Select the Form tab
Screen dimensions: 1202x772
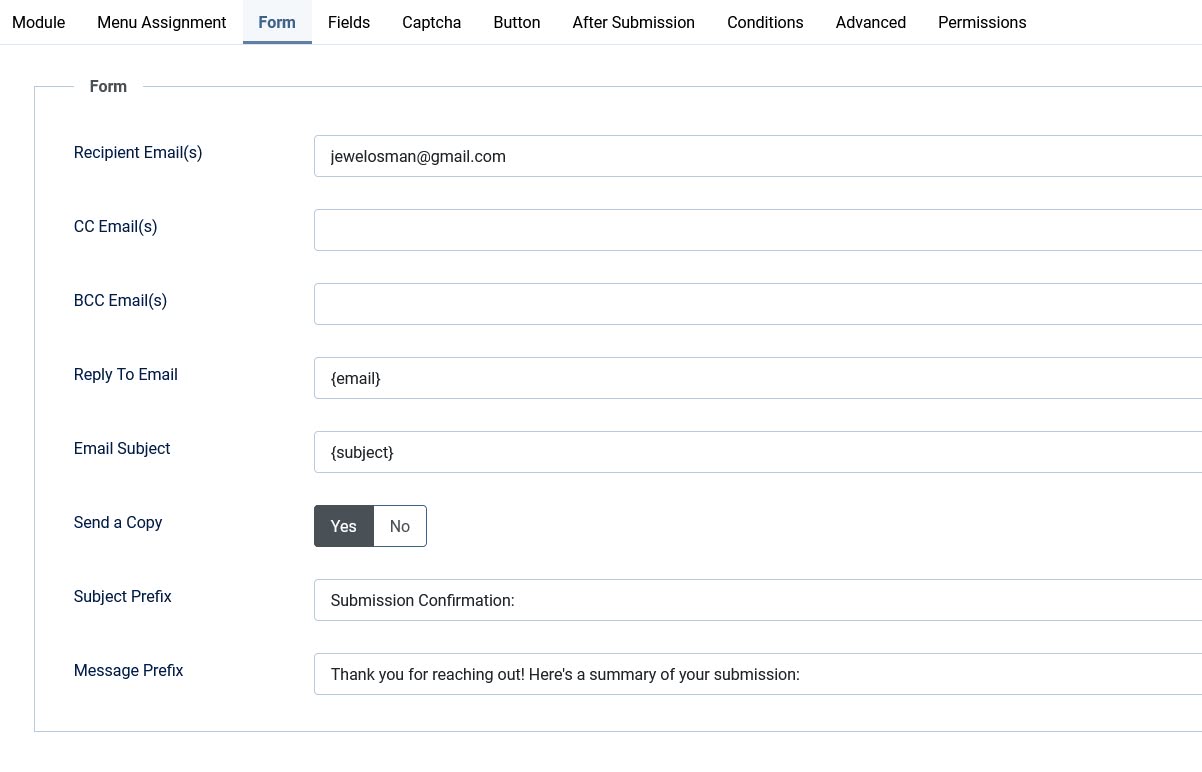(277, 22)
